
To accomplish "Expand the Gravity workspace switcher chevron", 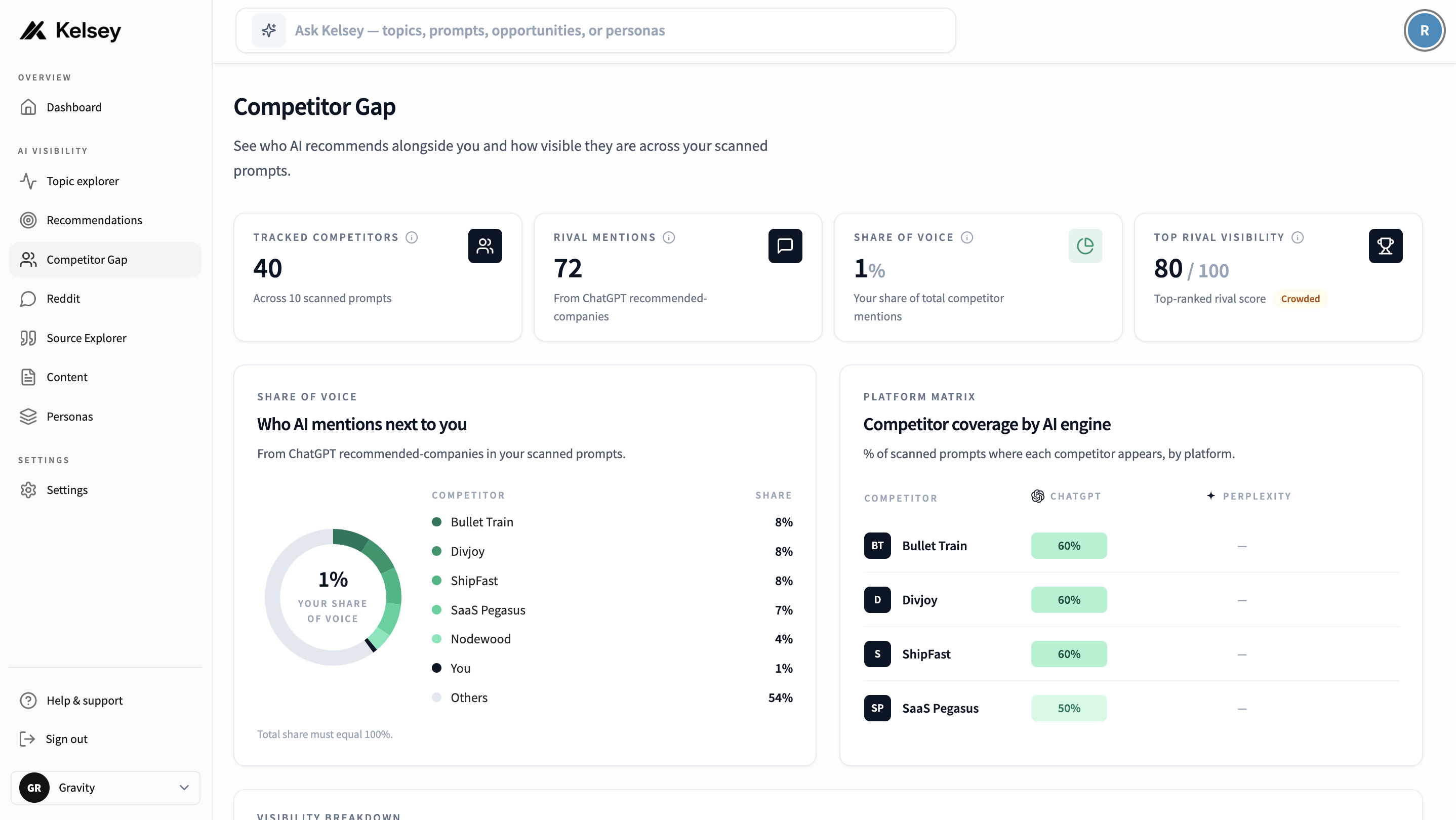I will coord(184,787).
